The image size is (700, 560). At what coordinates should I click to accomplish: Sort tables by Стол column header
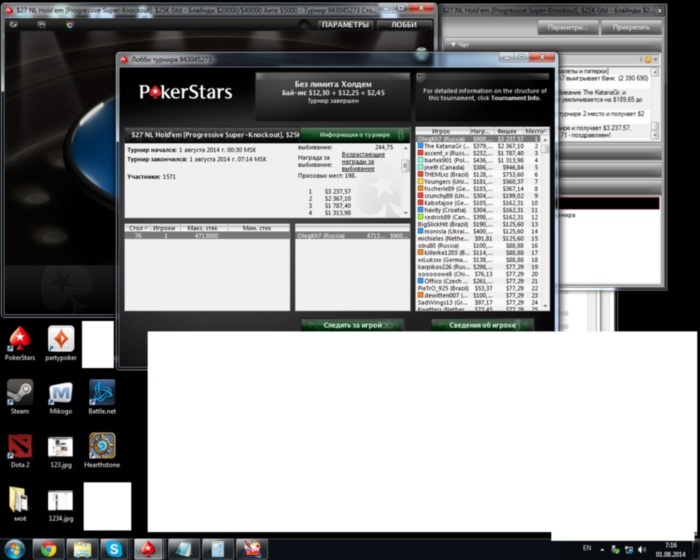tap(138, 228)
